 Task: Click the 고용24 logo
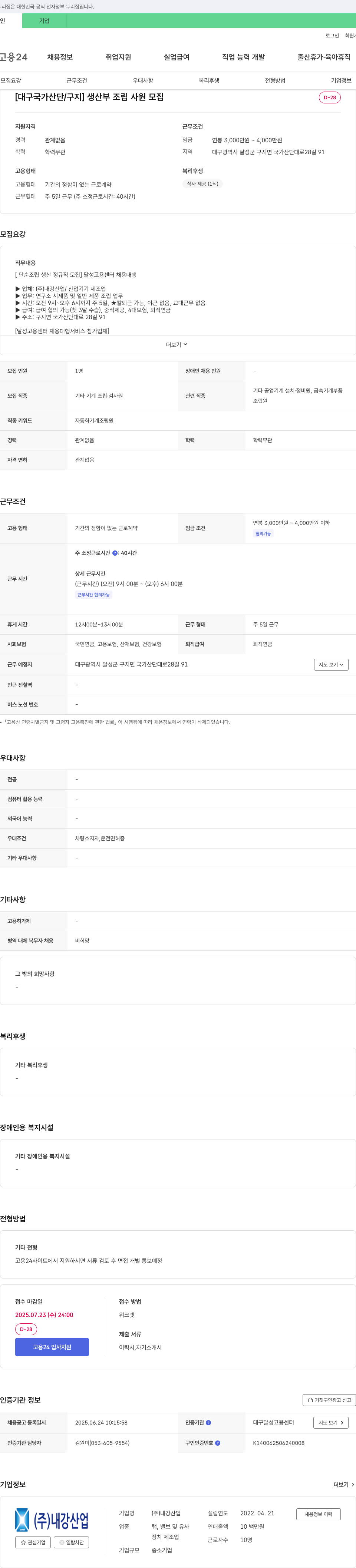(x=13, y=57)
